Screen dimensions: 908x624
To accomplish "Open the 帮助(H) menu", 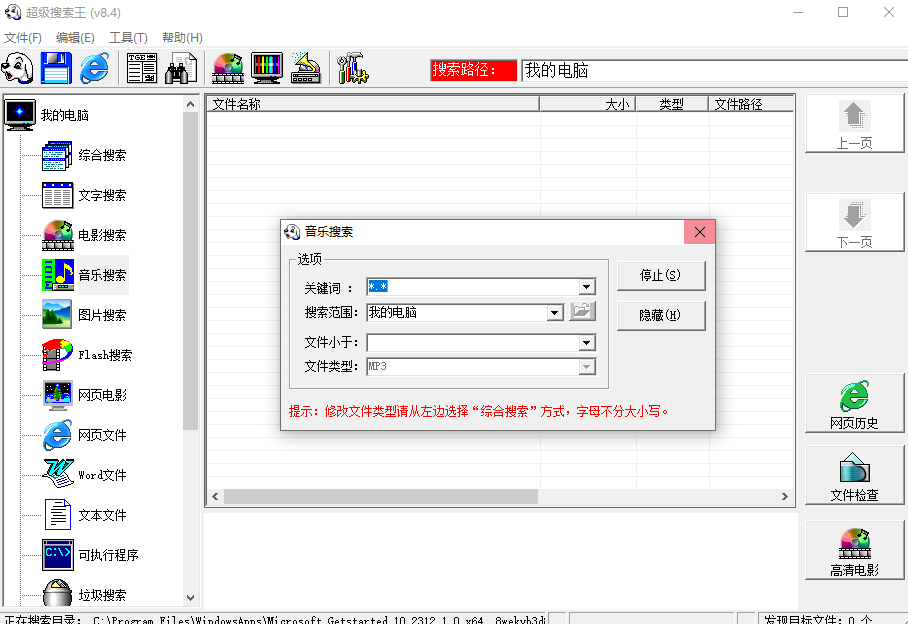I will coord(182,38).
